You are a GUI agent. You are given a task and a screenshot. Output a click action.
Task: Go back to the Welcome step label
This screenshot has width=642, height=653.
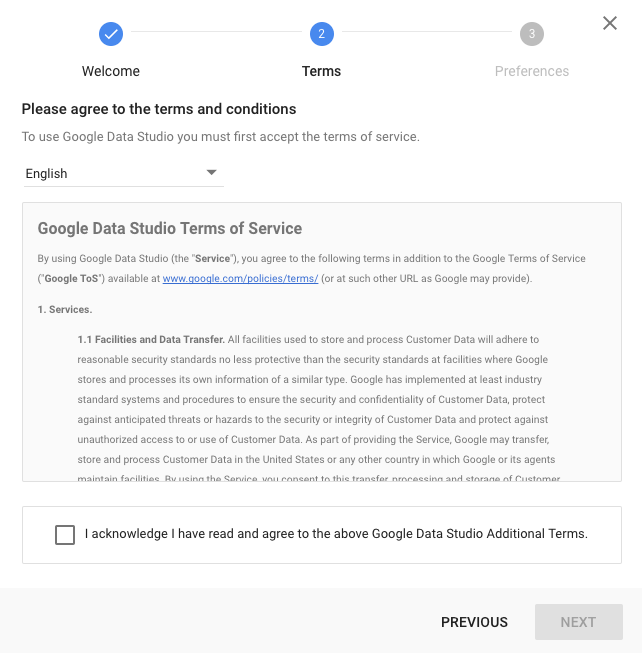click(x=111, y=71)
